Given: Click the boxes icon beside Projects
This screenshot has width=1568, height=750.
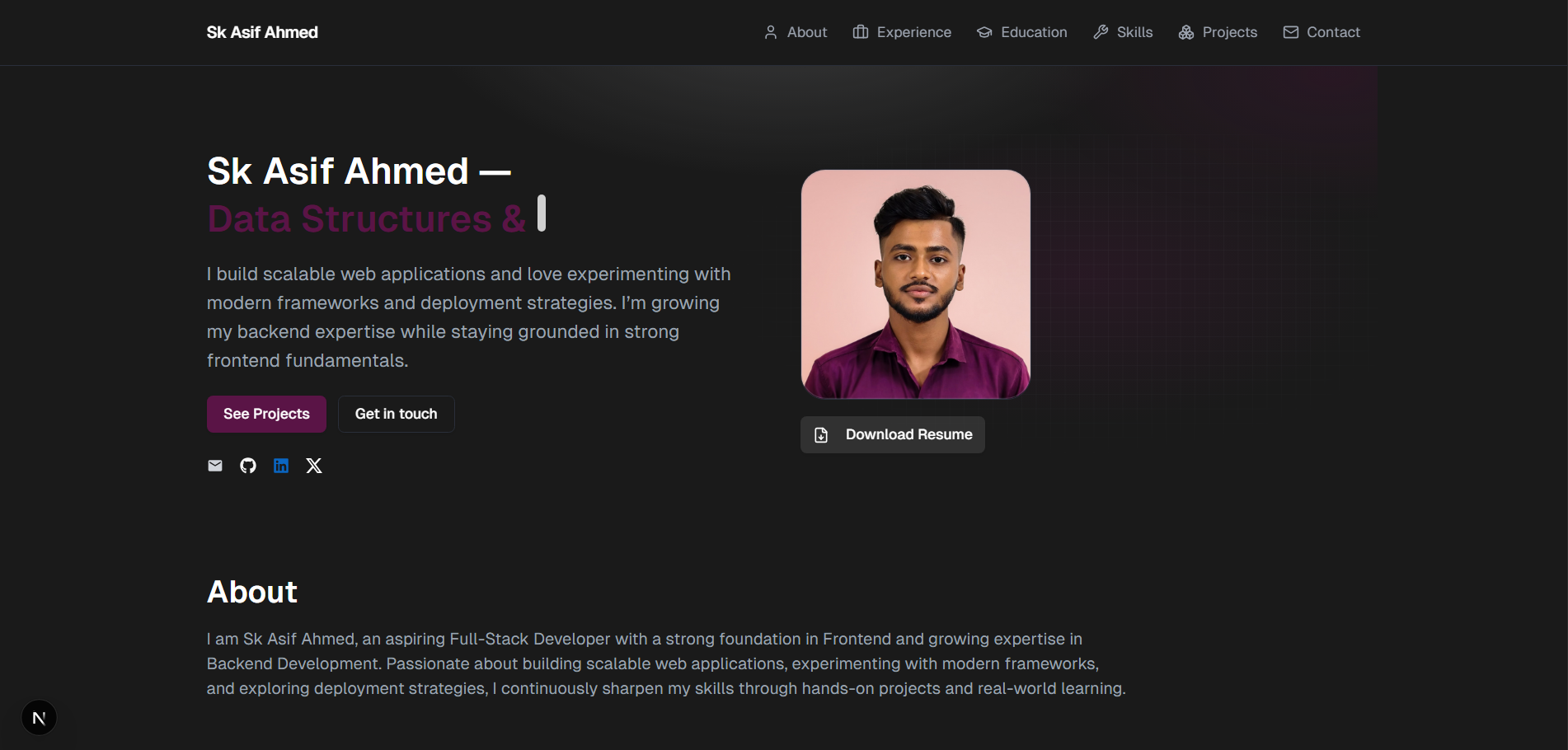Looking at the screenshot, I should (x=1186, y=32).
